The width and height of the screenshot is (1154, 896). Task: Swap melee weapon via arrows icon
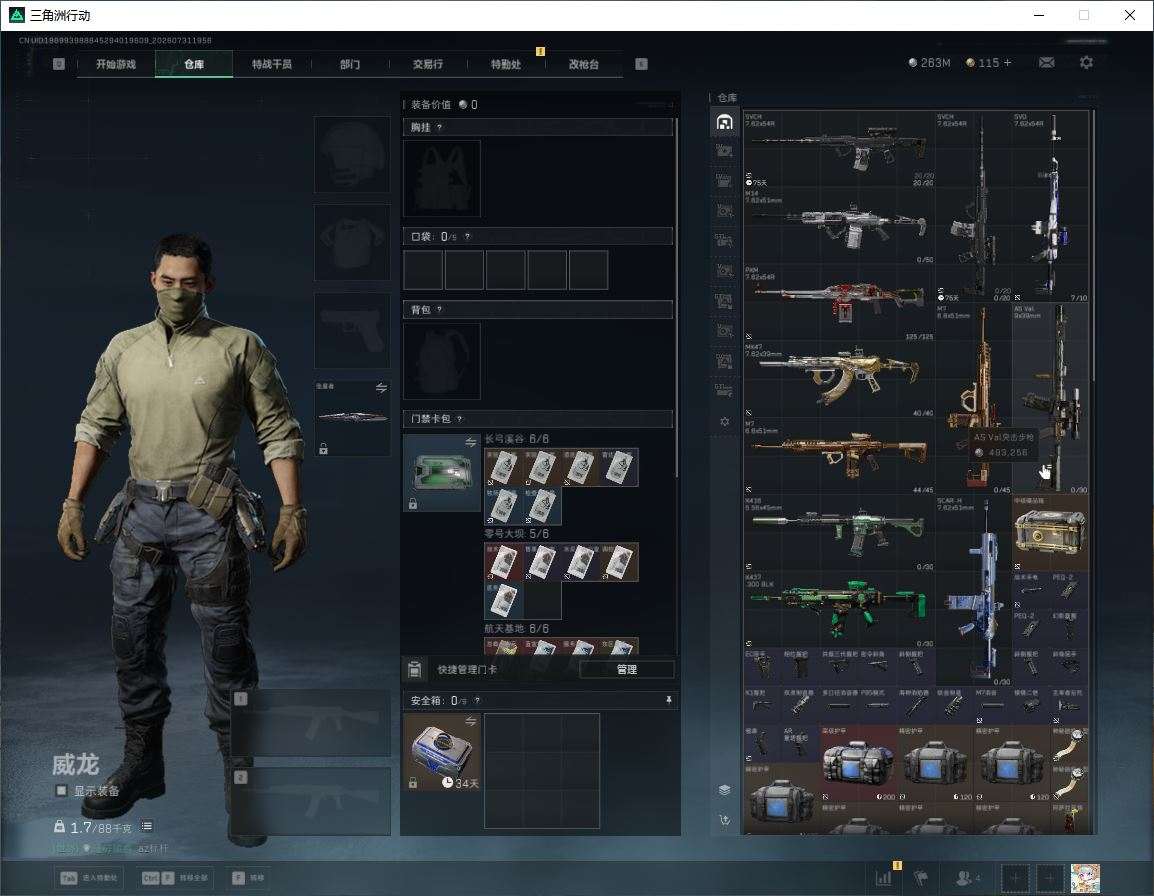(381, 388)
